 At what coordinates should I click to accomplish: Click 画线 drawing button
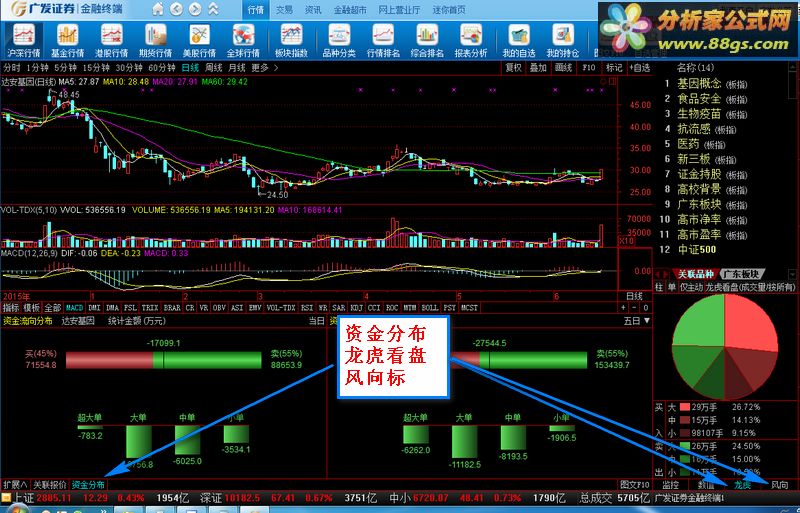563,67
